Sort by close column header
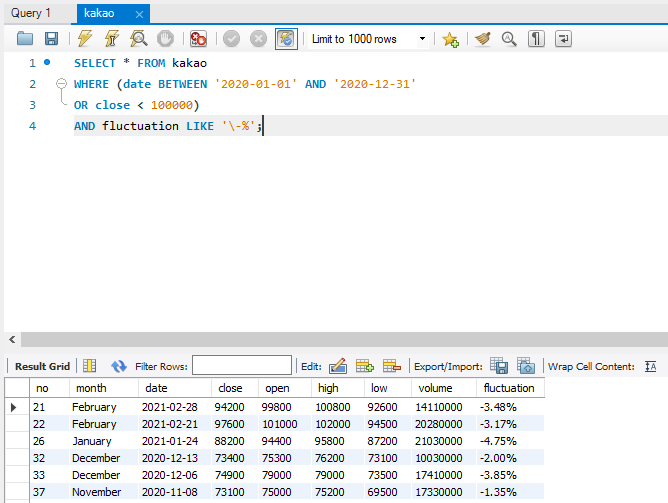The height and width of the screenshot is (503, 668). coord(235,388)
